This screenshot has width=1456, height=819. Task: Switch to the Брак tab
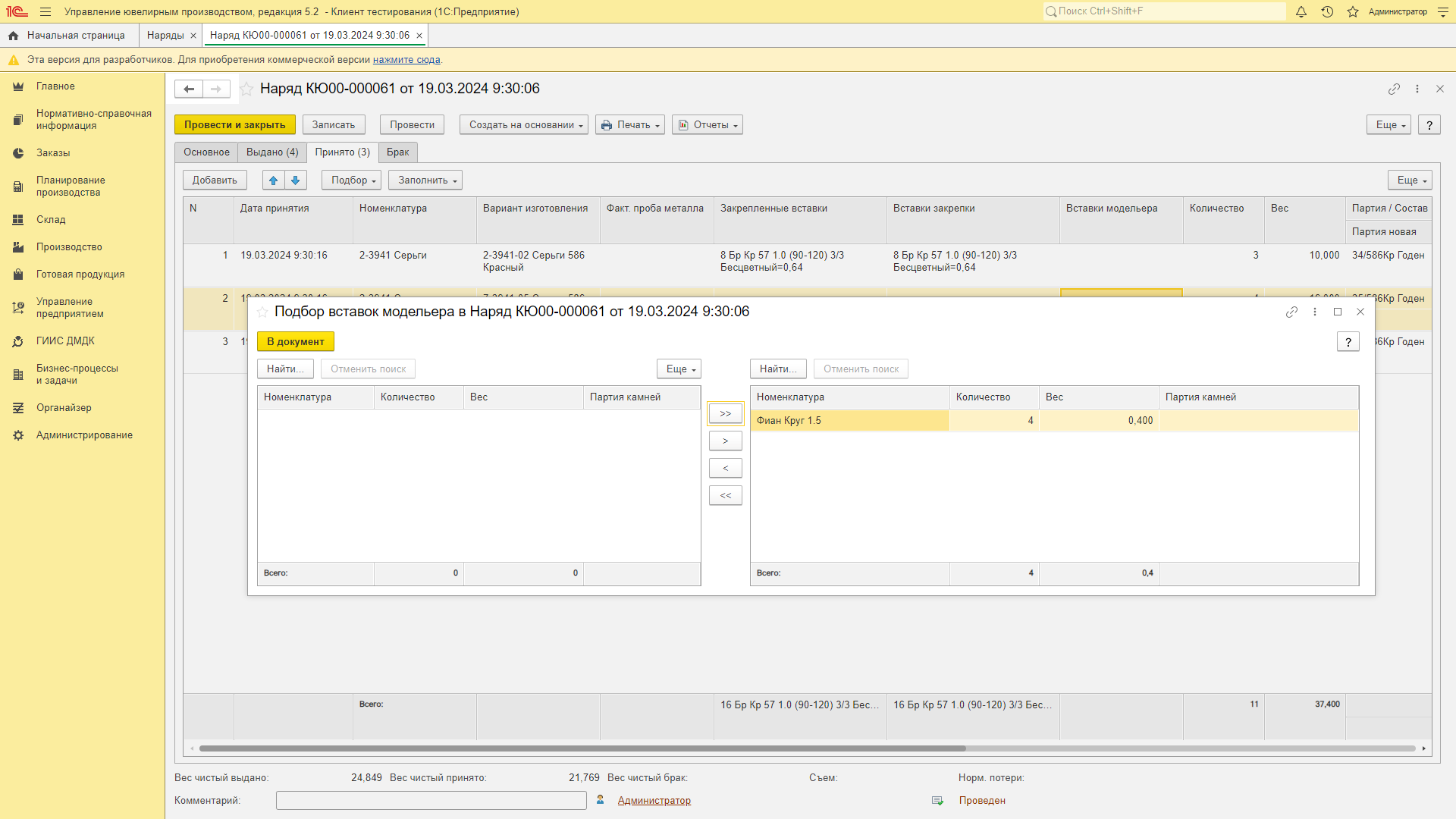[398, 152]
